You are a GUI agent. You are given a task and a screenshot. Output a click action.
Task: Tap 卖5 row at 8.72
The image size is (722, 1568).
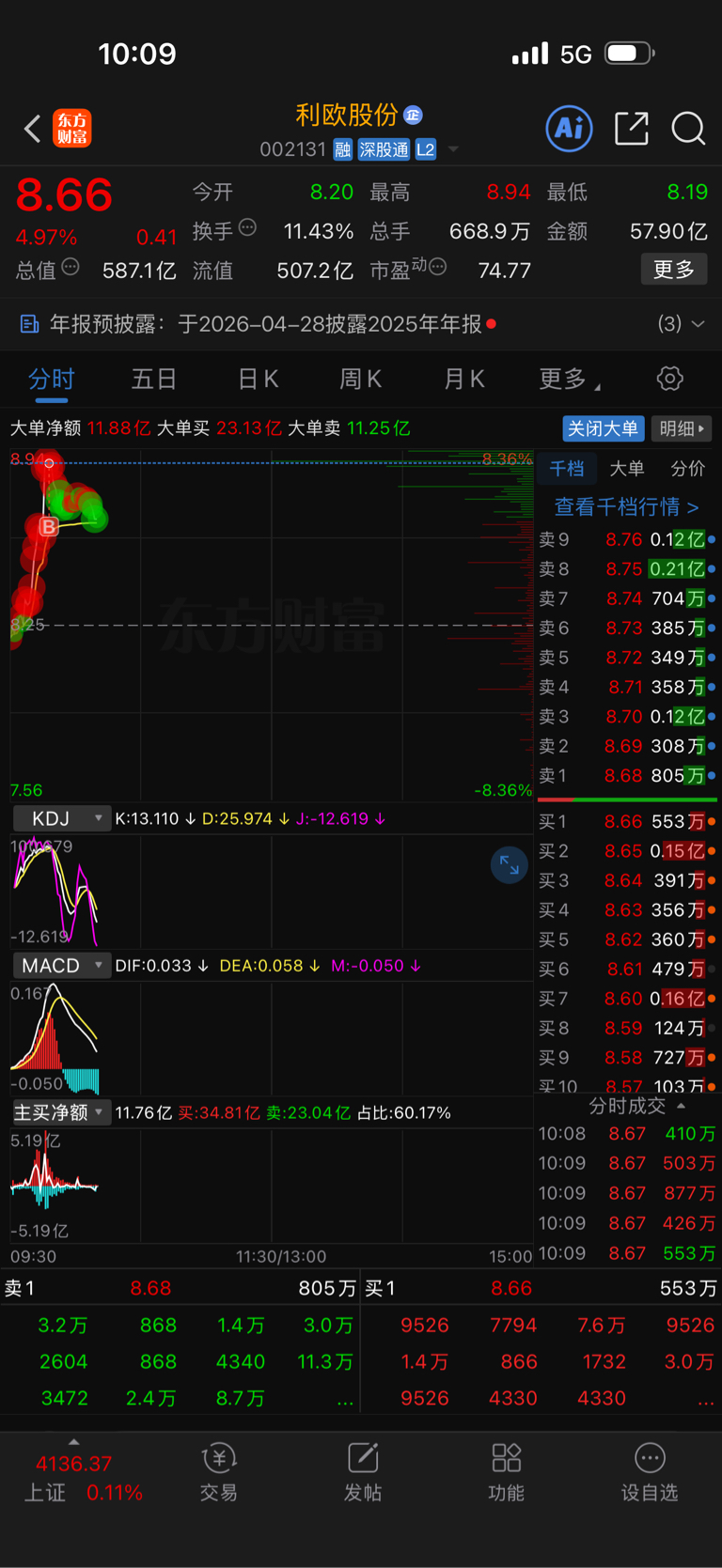pyautogui.click(x=627, y=658)
